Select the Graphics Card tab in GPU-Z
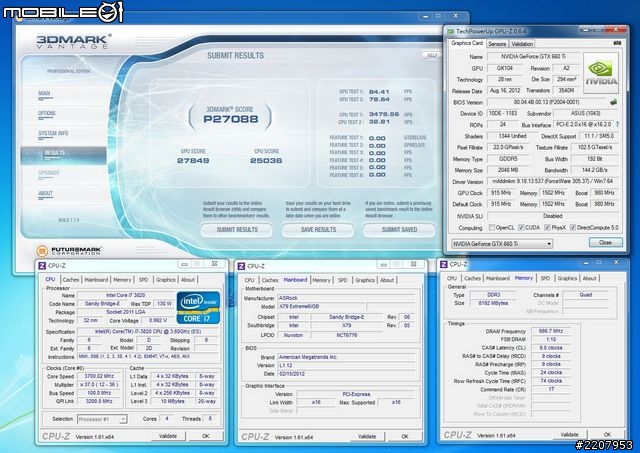The width and height of the screenshot is (640, 453). pos(467,43)
